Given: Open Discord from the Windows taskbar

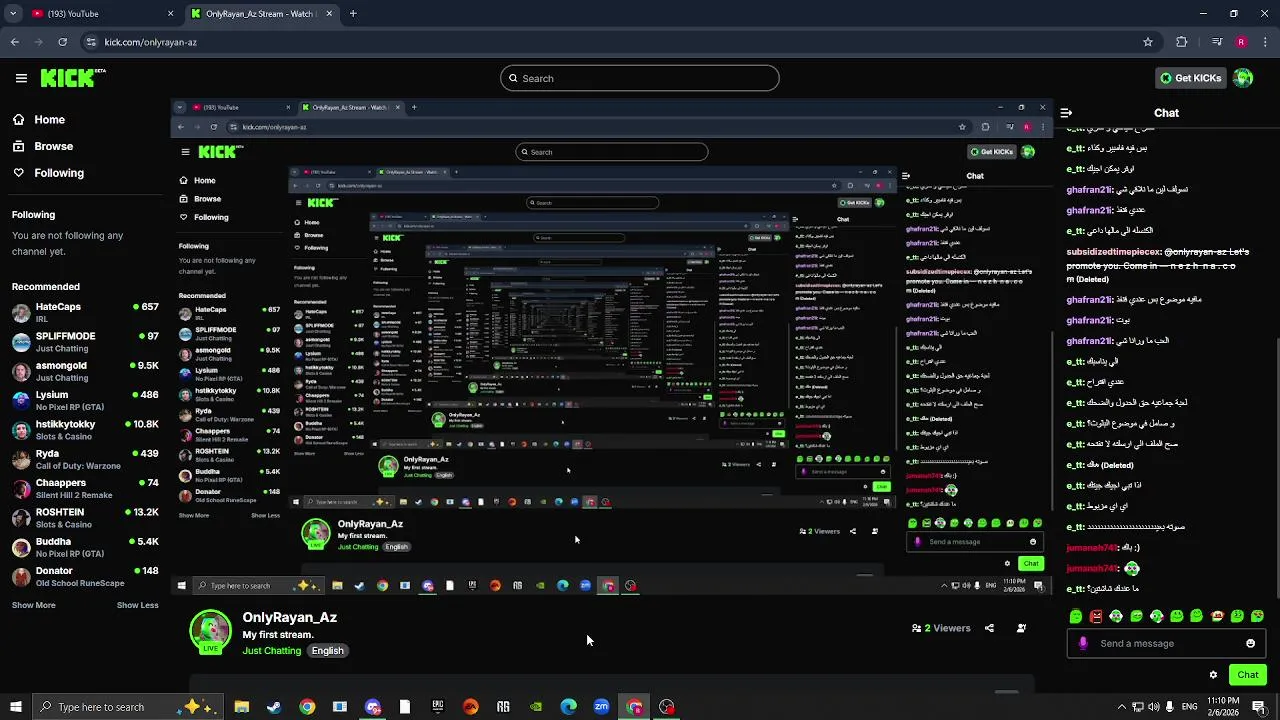Looking at the screenshot, I should click(x=373, y=707).
